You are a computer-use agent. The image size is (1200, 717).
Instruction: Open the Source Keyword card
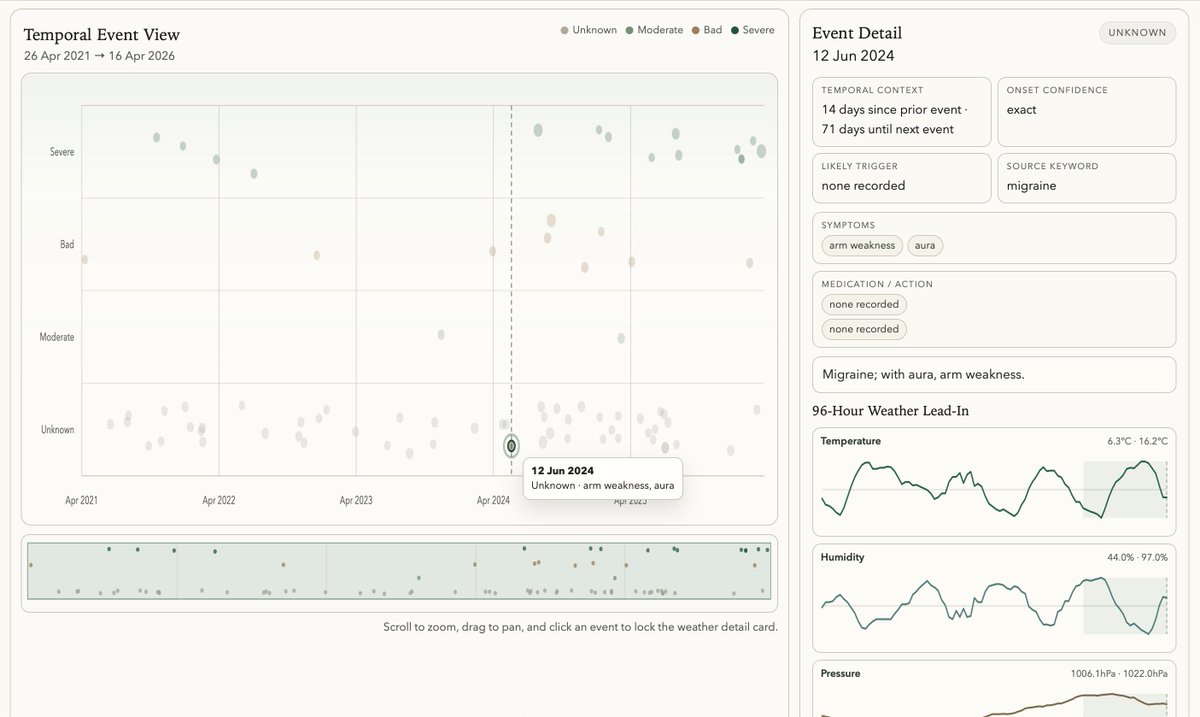click(1087, 178)
